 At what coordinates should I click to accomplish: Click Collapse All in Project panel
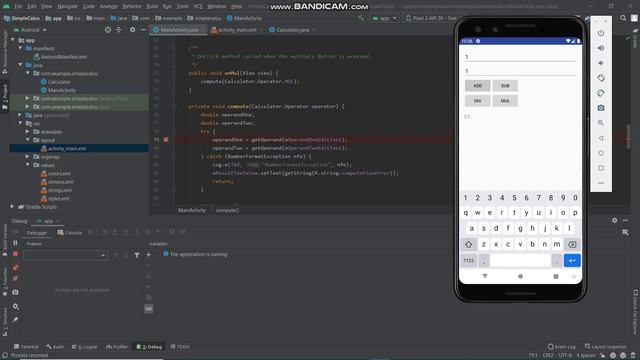tap(119, 30)
